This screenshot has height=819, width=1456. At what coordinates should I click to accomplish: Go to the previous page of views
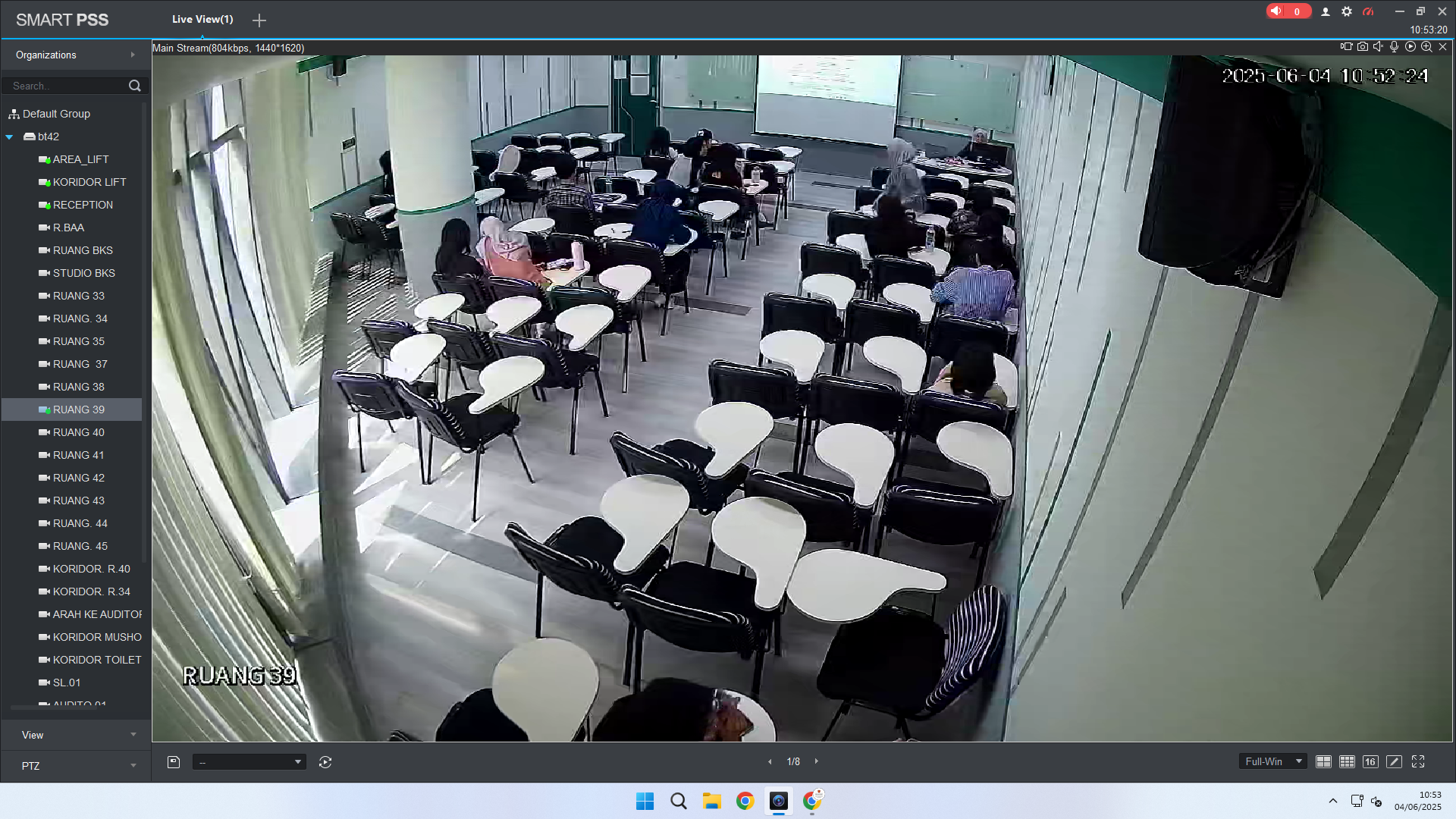770,762
